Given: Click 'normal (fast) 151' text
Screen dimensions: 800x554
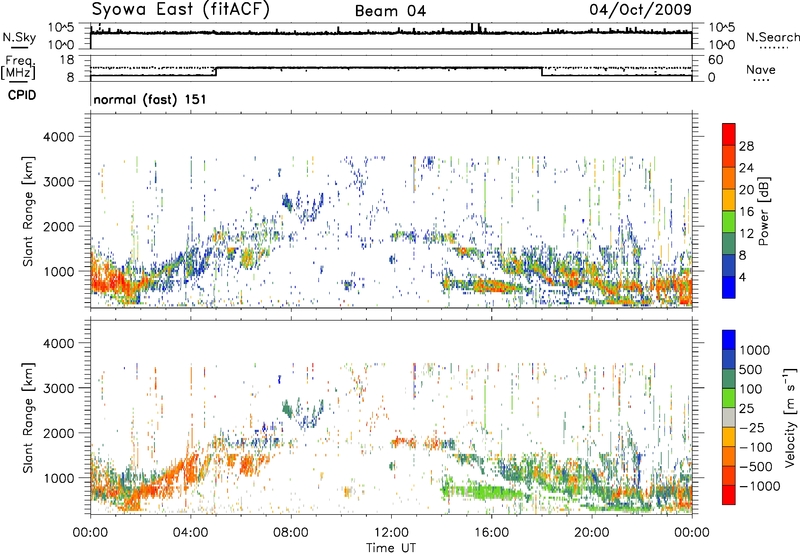Looking at the screenshot, I should (150, 99).
